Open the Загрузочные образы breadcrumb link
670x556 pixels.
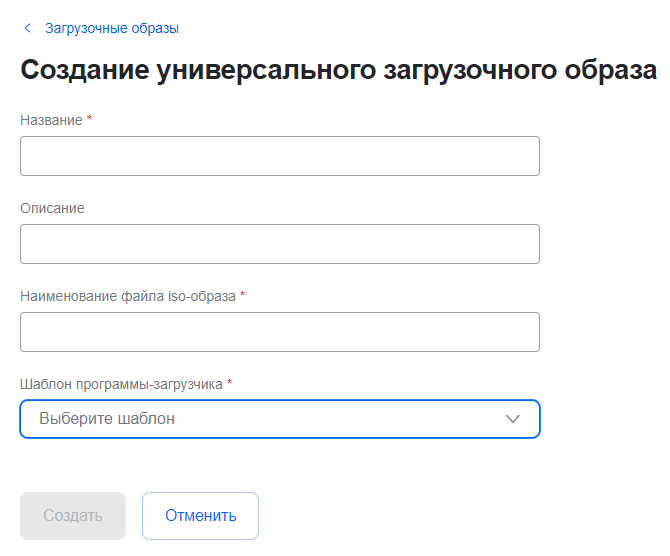112,28
